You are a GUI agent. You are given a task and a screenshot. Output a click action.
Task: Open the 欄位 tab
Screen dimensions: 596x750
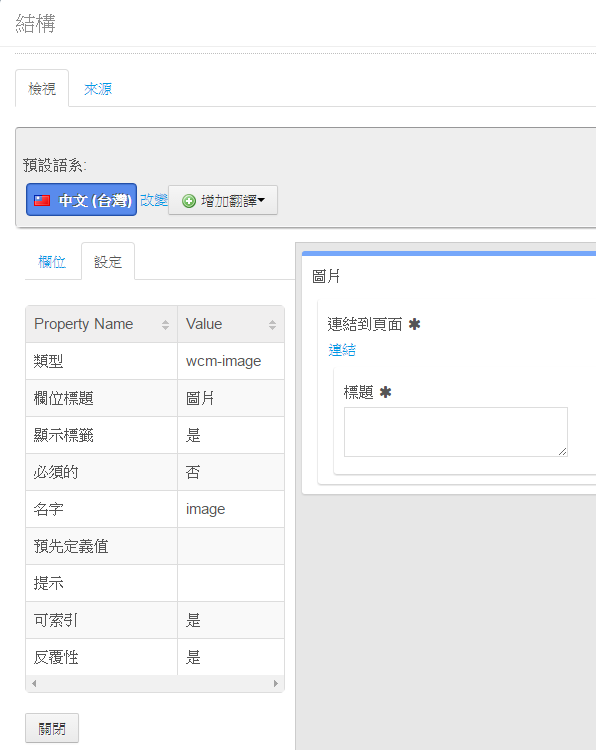tap(52, 262)
